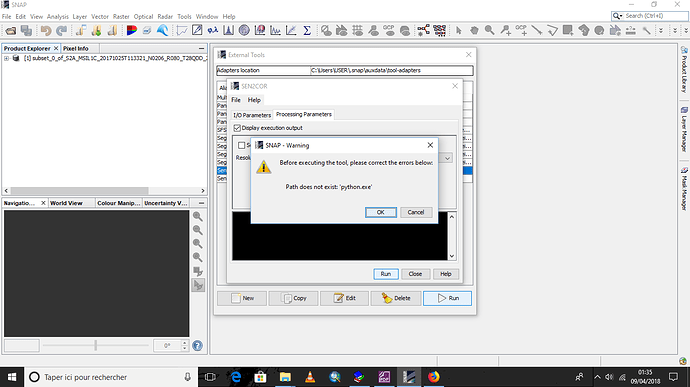This screenshot has height=387, width=690.
Task: Click Product Explorer horizontal scrollbar thumb
Action: 80,191
